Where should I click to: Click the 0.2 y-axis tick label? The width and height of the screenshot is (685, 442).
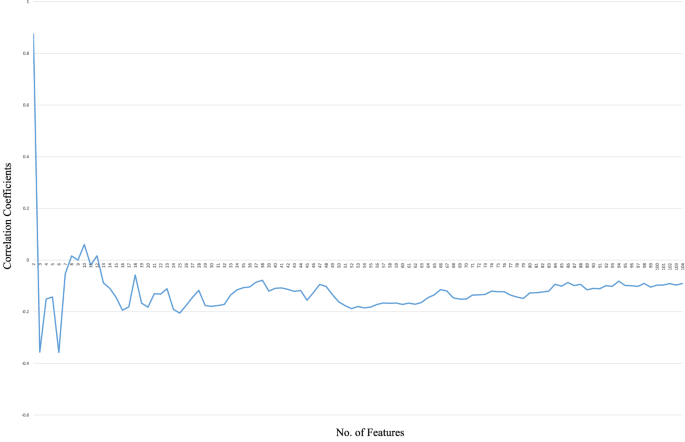(x=27, y=208)
